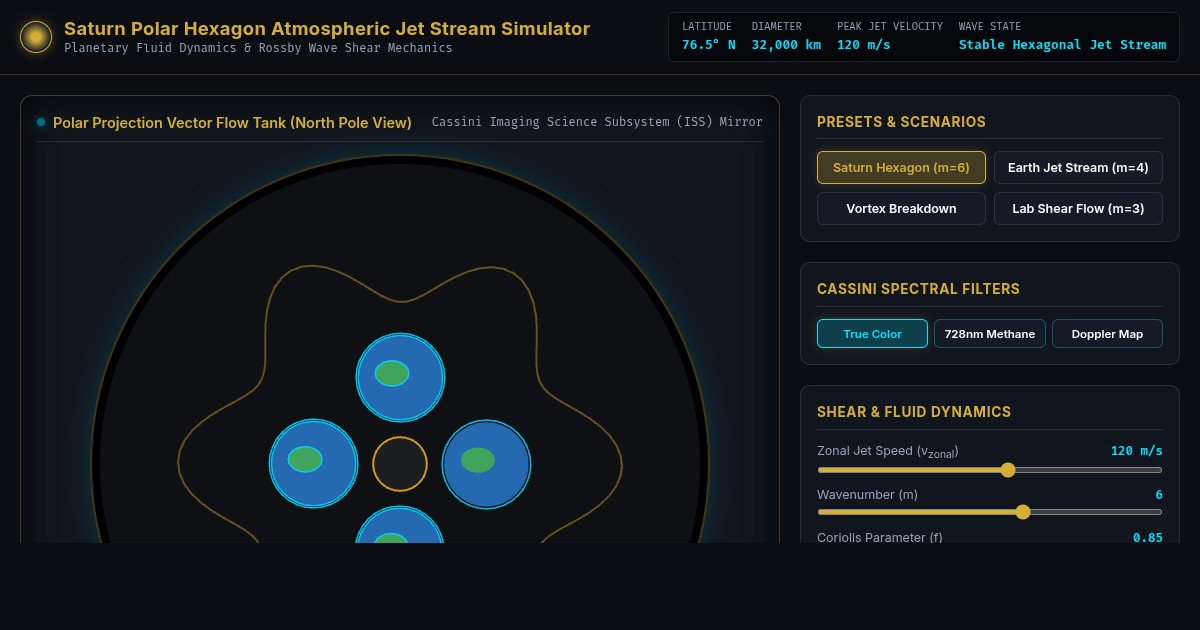Screen dimensions: 1200x630
Task: Click the Coriolis Parameter value '0.85'
Action: [1148, 537]
